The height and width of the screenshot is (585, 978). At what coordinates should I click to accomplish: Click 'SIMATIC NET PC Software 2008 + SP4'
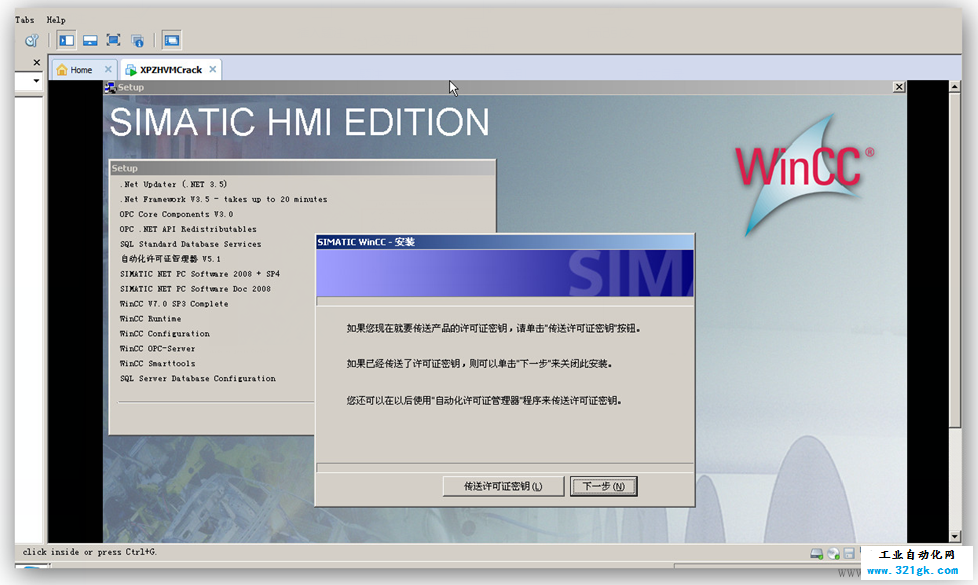(x=200, y=274)
